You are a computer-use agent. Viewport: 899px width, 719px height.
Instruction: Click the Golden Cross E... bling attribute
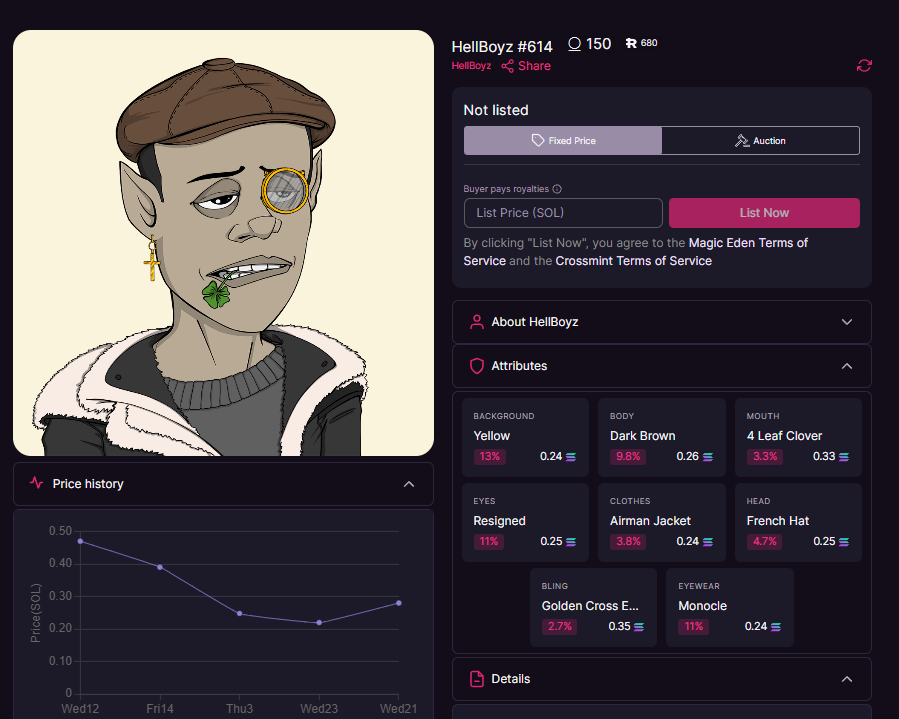coord(590,605)
